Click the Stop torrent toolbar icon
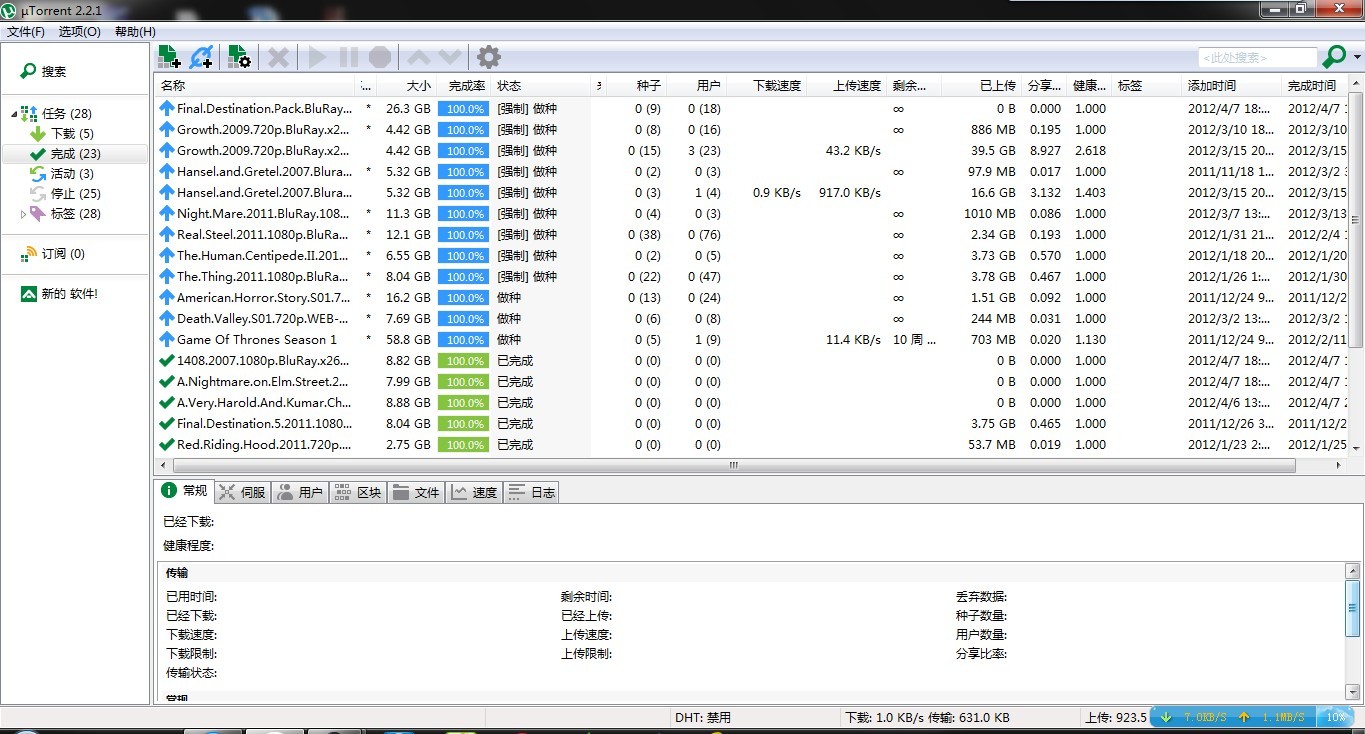The width and height of the screenshot is (1365, 734). [x=380, y=57]
